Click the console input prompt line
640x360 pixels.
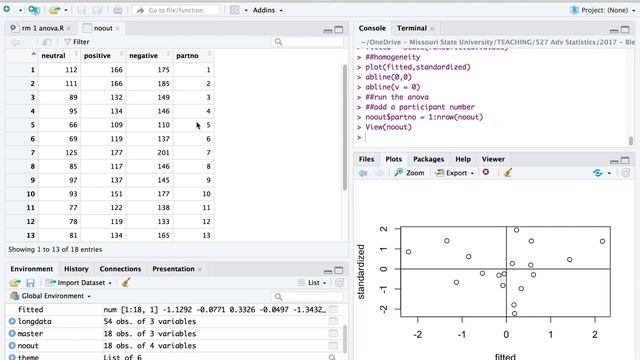[x=492, y=138]
